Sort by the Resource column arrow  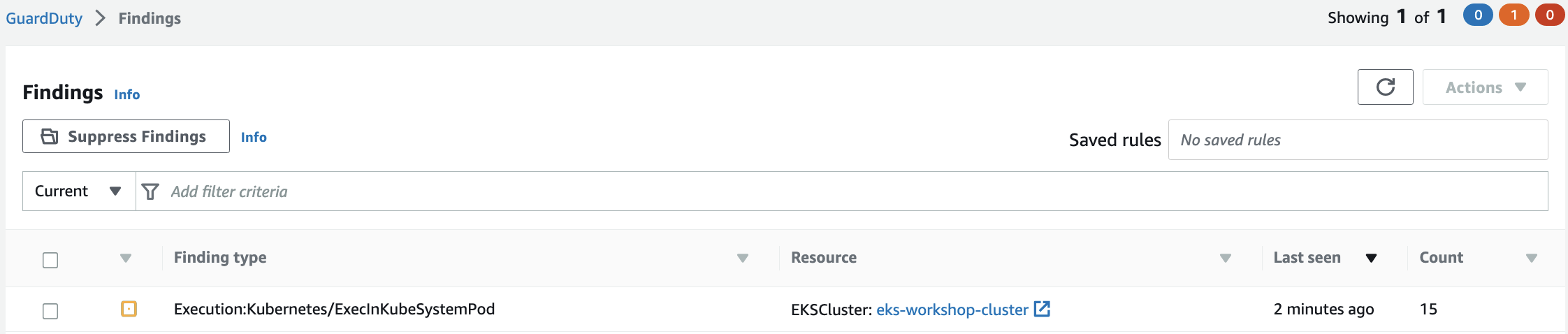[x=1225, y=258]
